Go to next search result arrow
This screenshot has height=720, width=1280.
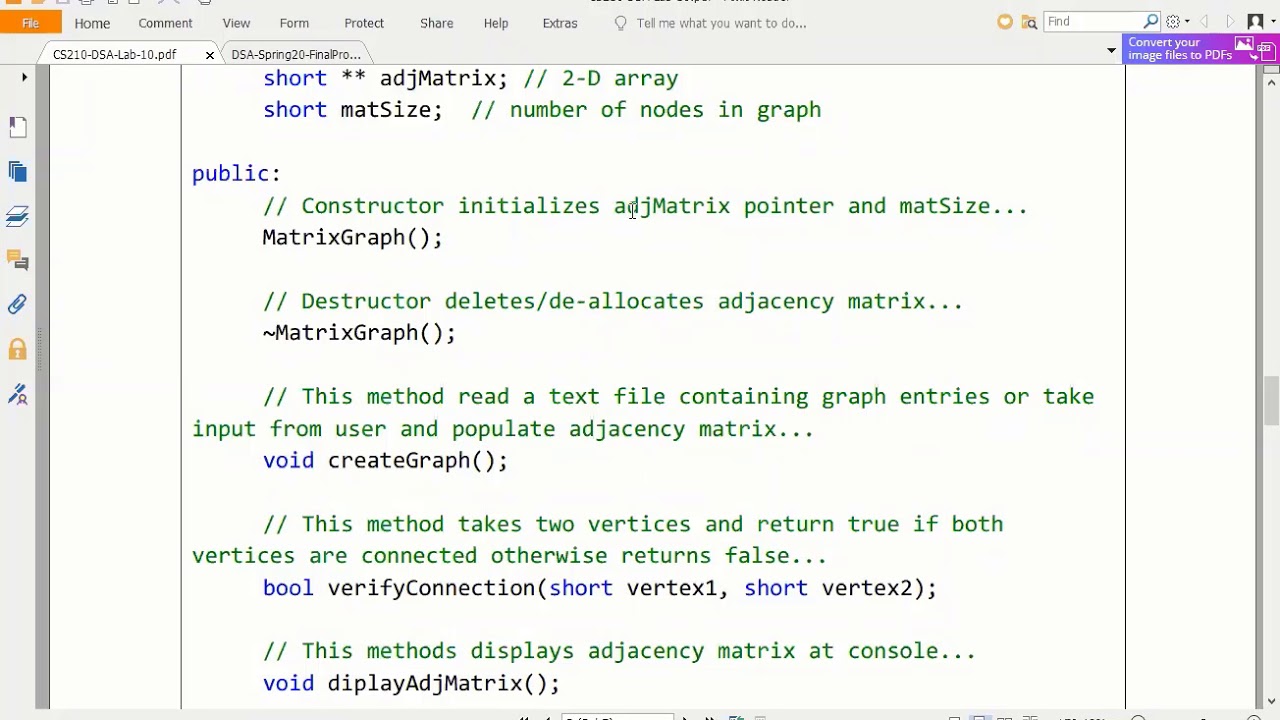pyautogui.click(x=1230, y=22)
